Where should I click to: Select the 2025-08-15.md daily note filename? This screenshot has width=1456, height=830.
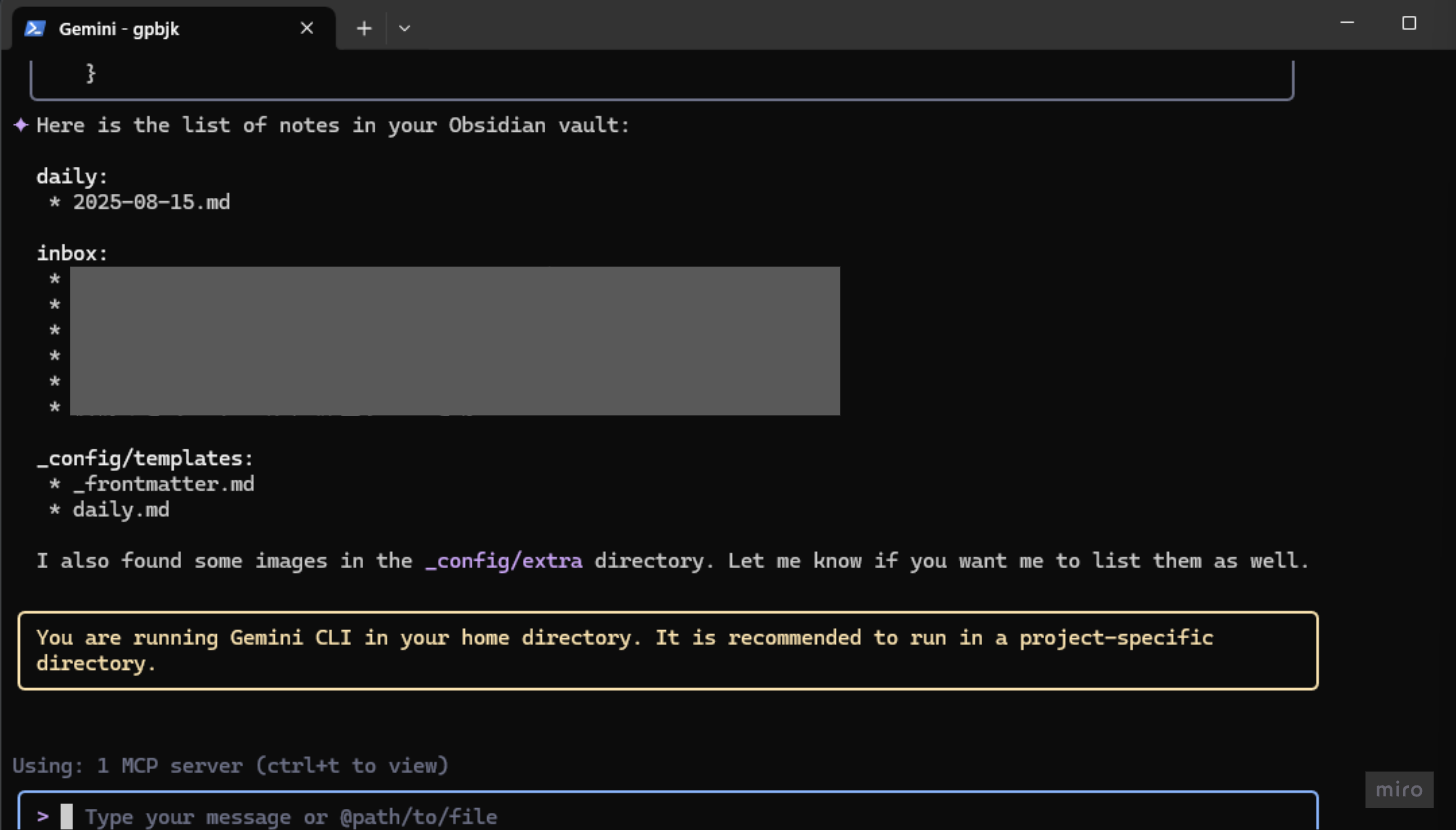(x=151, y=201)
